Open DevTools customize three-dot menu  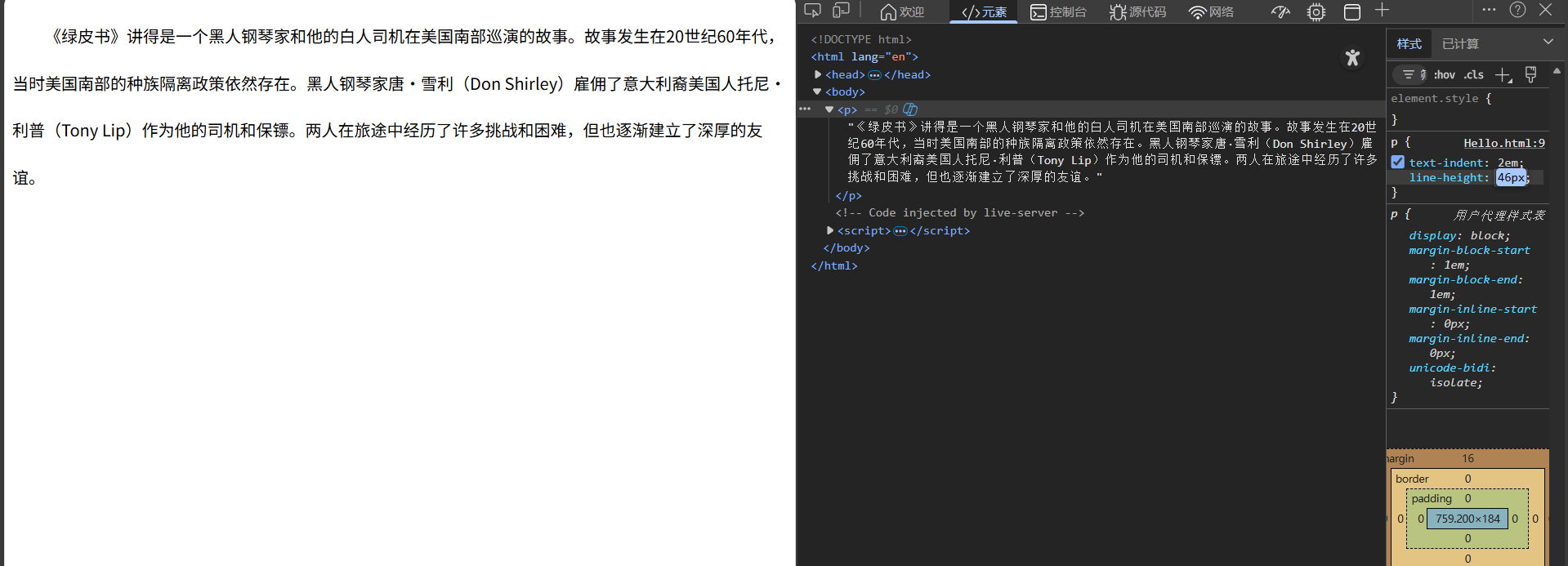click(1489, 10)
